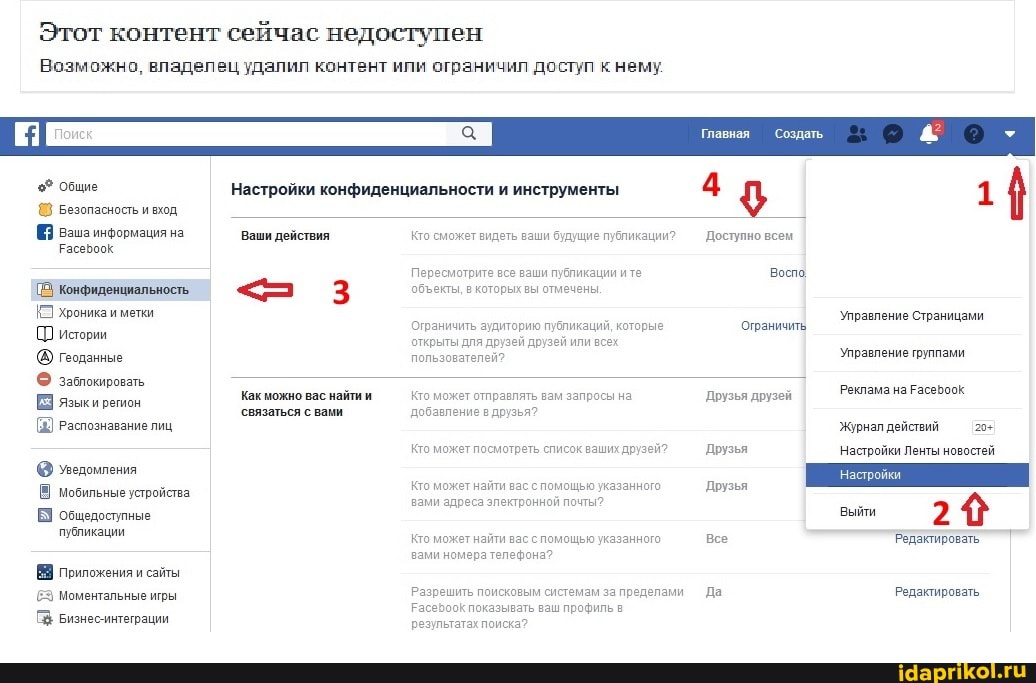Open Уведомления settings in sidebar
Viewport: 1036px width, 683px height.
97,469
